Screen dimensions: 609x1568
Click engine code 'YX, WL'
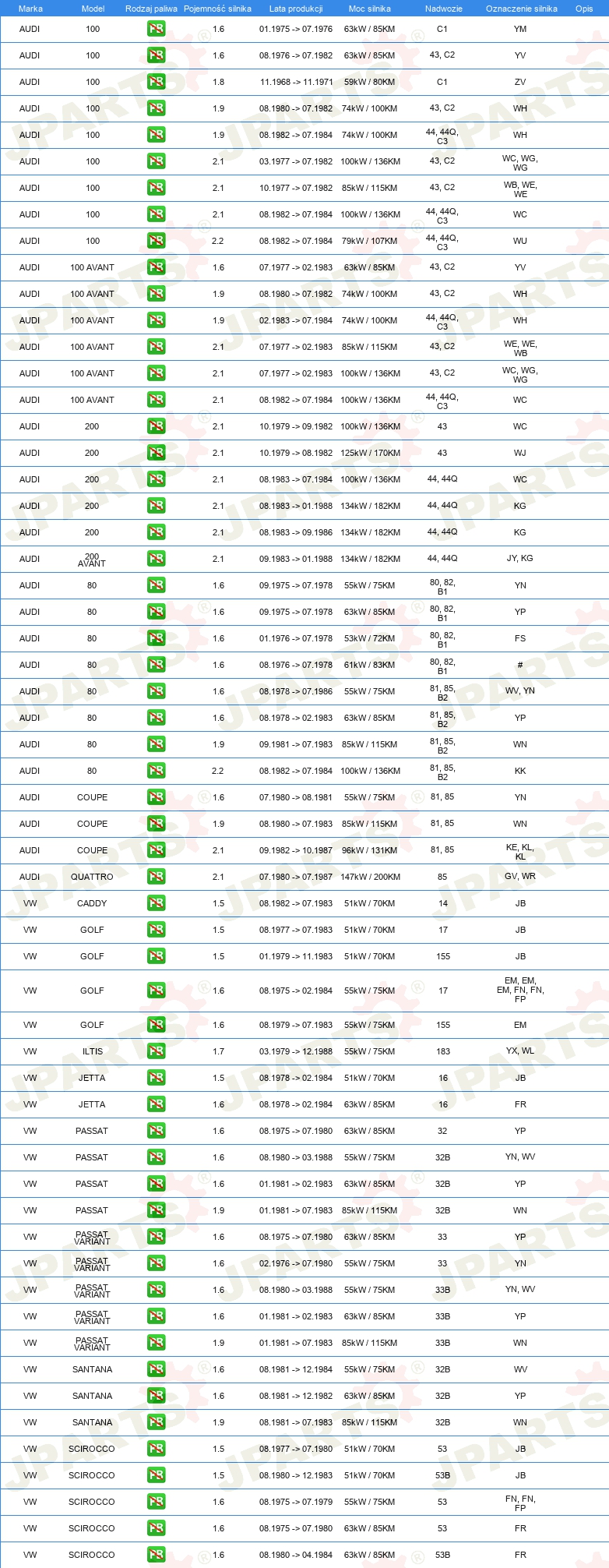tap(520, 1051)
